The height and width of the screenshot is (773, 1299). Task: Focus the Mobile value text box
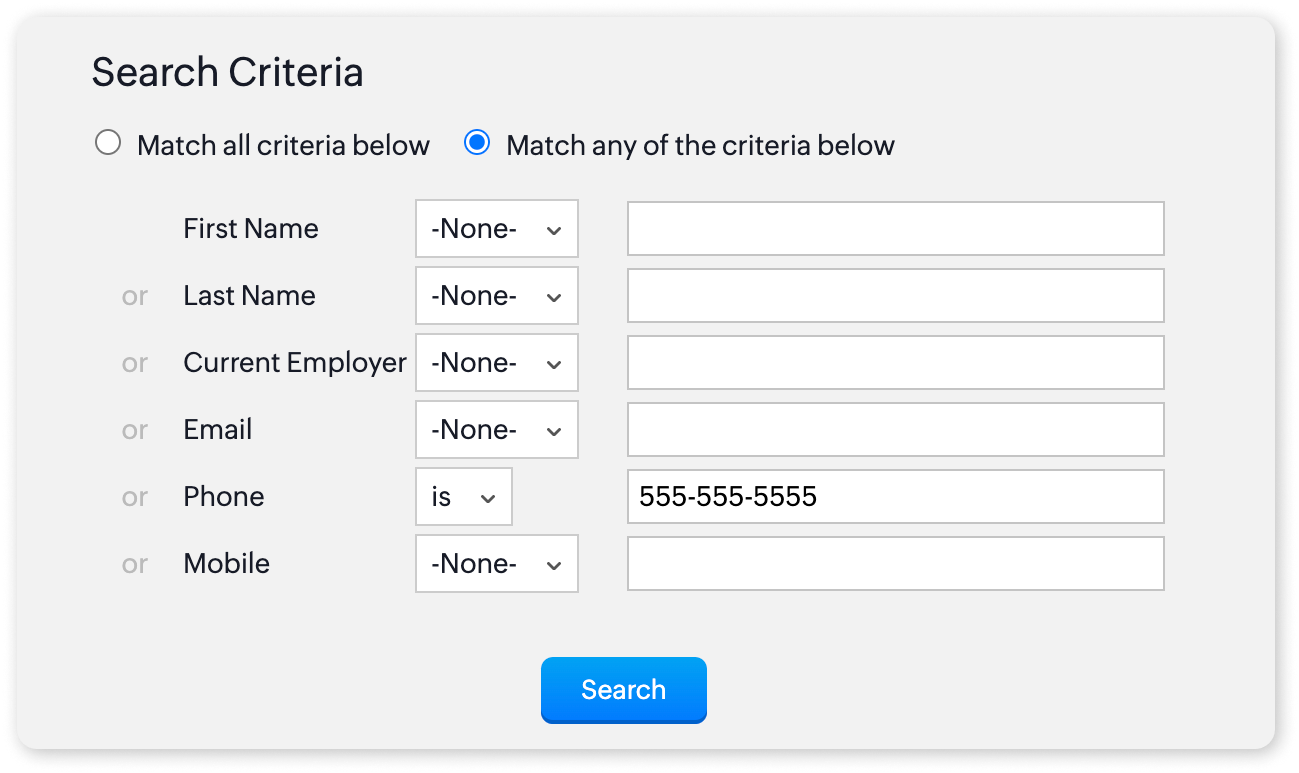[895, 564]
